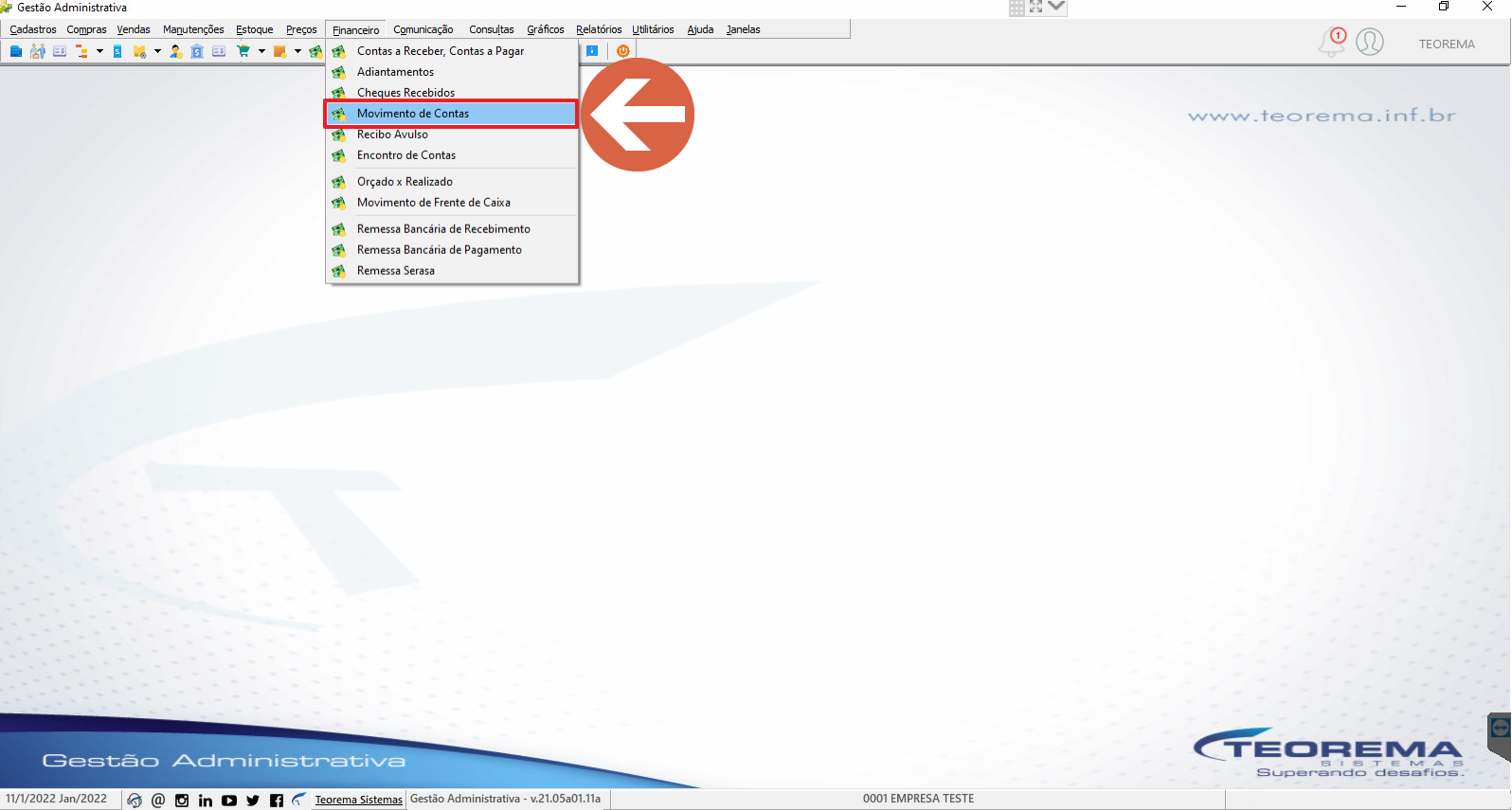The height and width of the screenshot is (810, 1512).
Task: Open the Comunicação menu
Action: (x=423, y=29)
